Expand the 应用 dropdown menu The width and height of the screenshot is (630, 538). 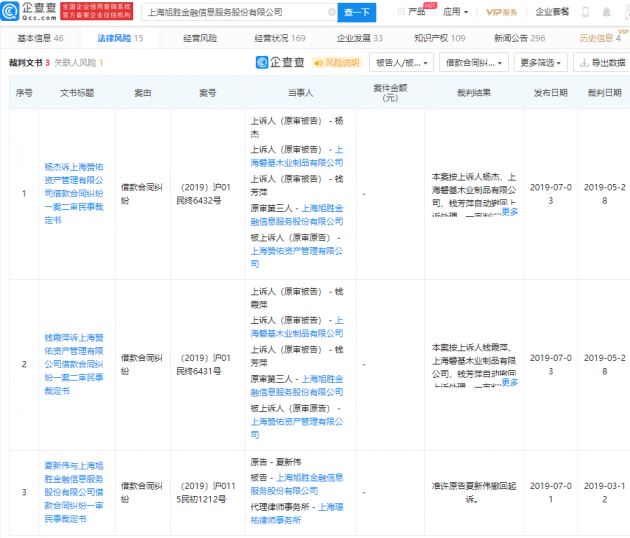coord(455,12)
